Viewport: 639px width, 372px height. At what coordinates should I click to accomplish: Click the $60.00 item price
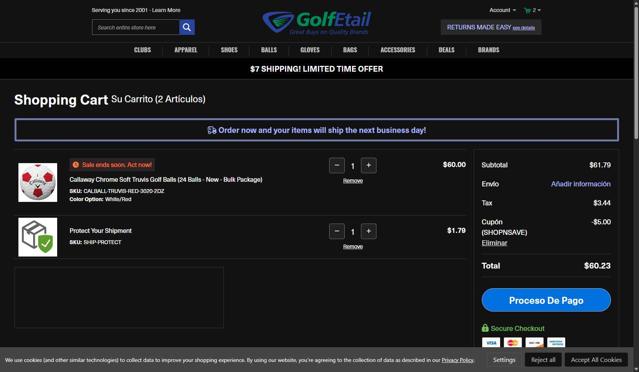pos(454,165)
